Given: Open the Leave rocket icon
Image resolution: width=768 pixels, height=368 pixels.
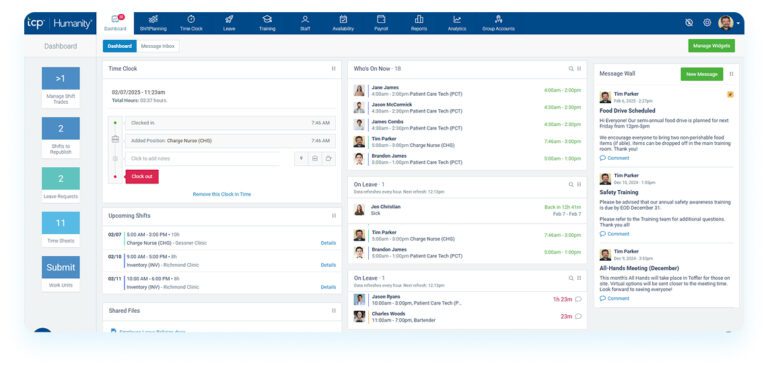Looking at the screenshot, I should 229,19.
